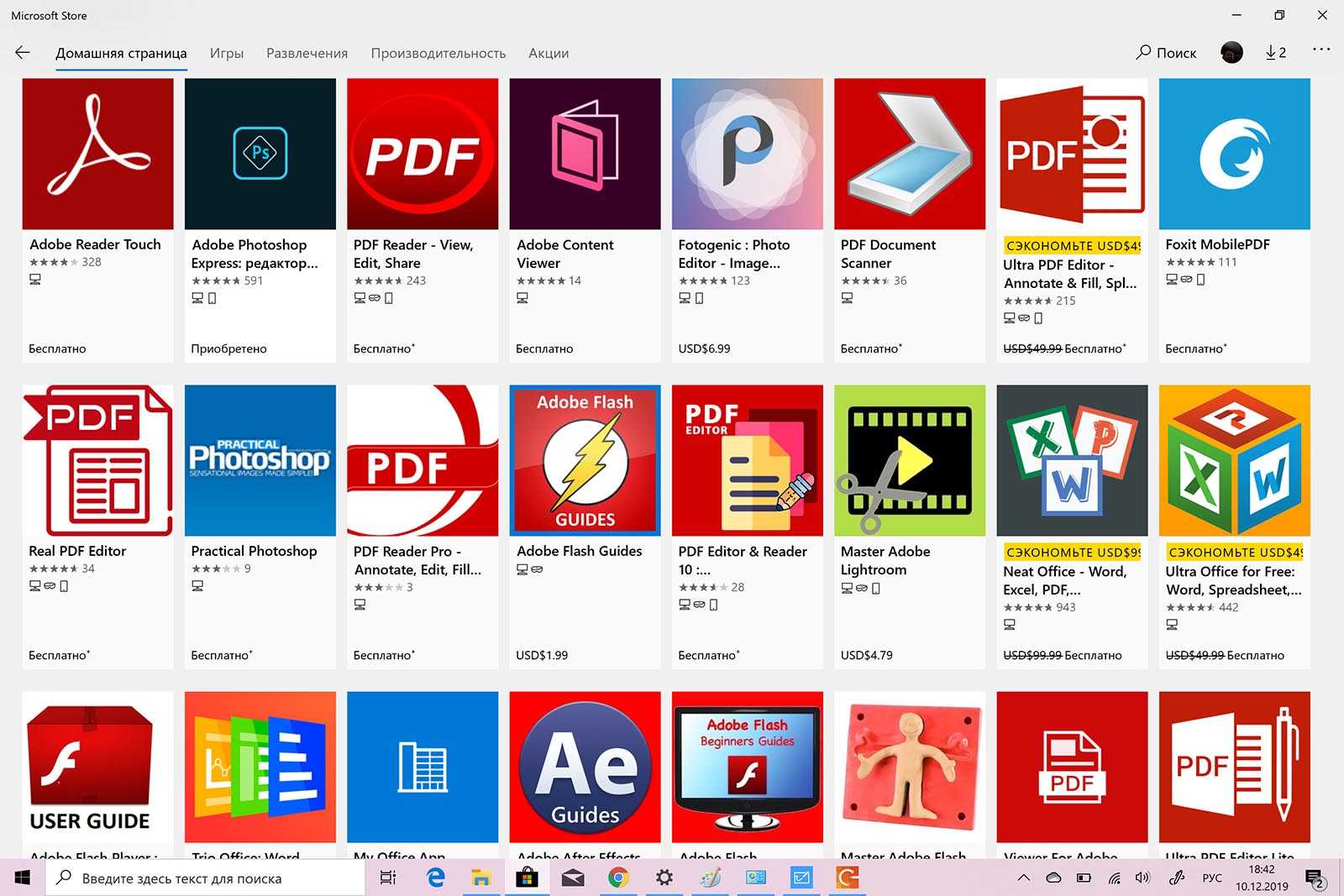Switch to the Игры tab

(226, 53)
